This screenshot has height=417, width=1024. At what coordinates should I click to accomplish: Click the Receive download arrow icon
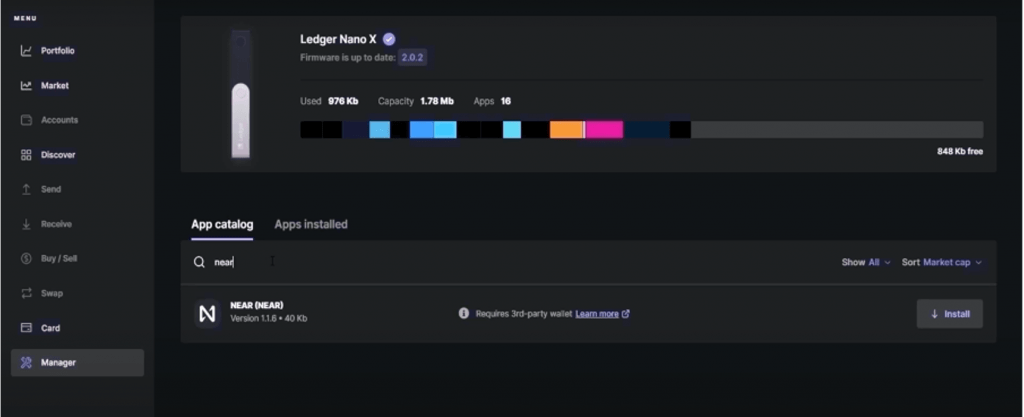(26, 224)
